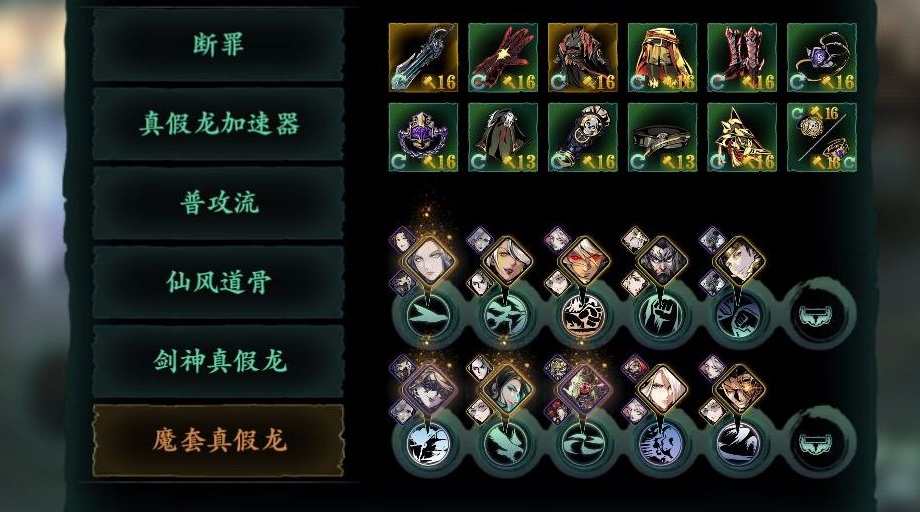Click the first empty skill slot
This screenshot has width=920, height=512.
click(820, 317)
